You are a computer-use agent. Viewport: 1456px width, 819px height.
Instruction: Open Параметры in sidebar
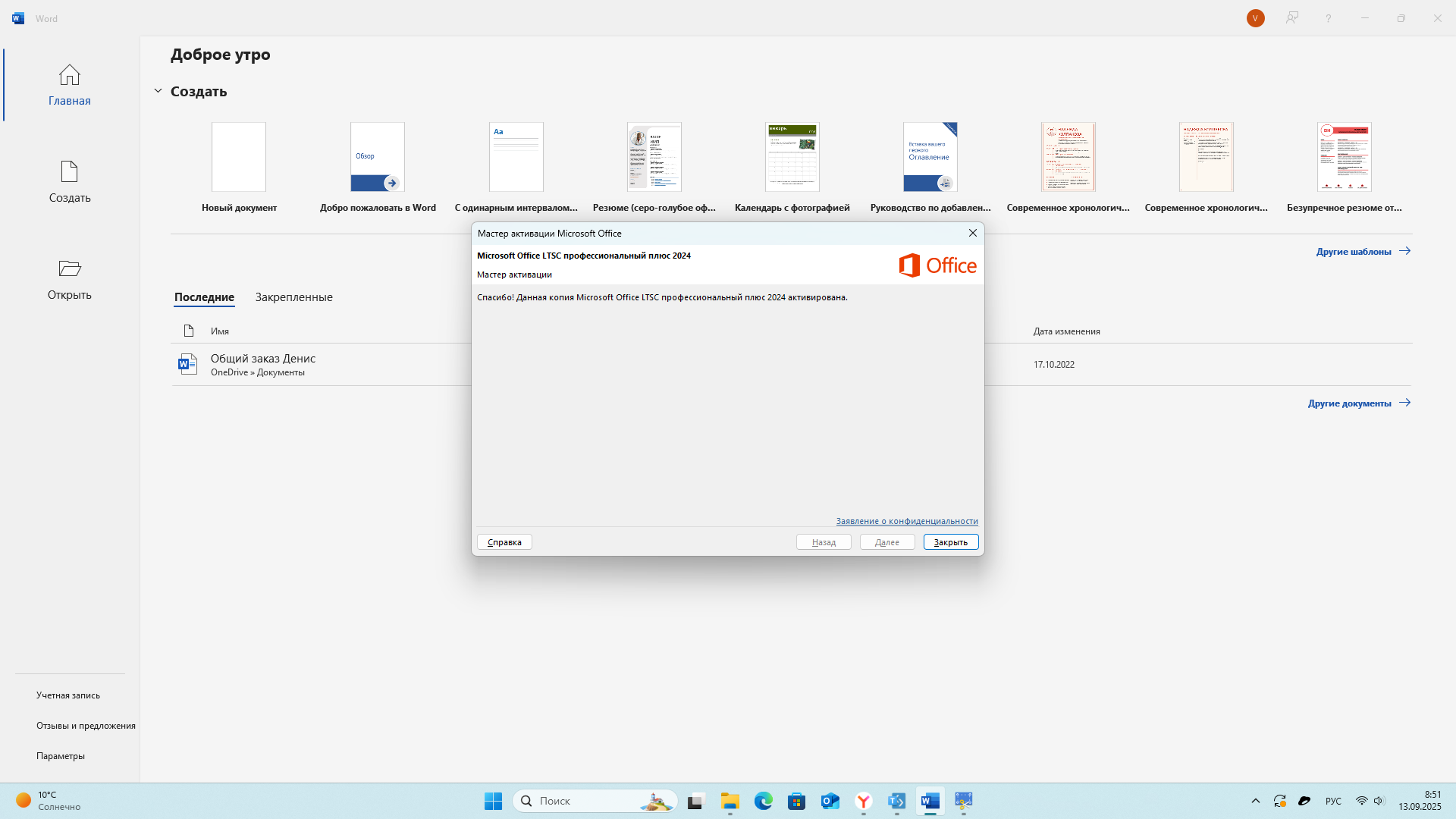pyautogui.click(x=61, y=756)
